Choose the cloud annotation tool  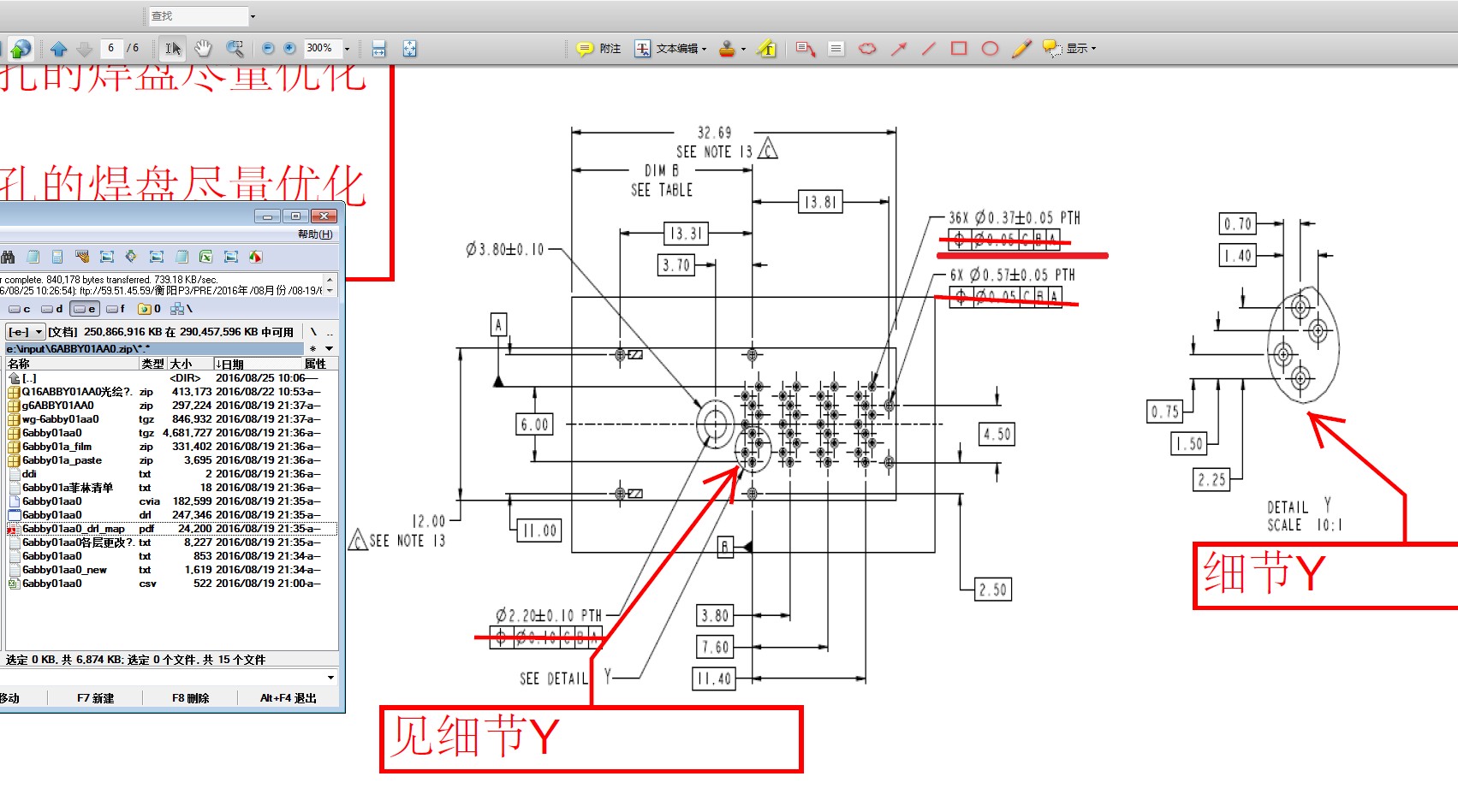[867, 49]
